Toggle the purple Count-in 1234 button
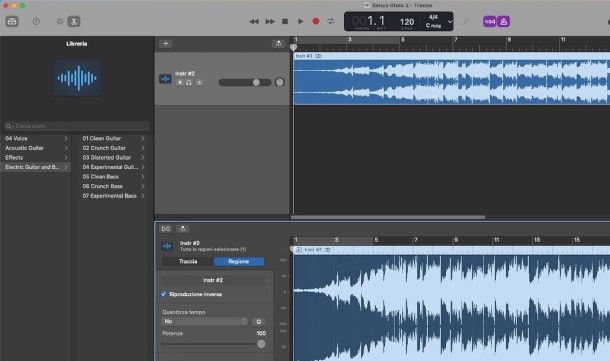610x361 pixels. pyautogui.click(x=490, y=21)
